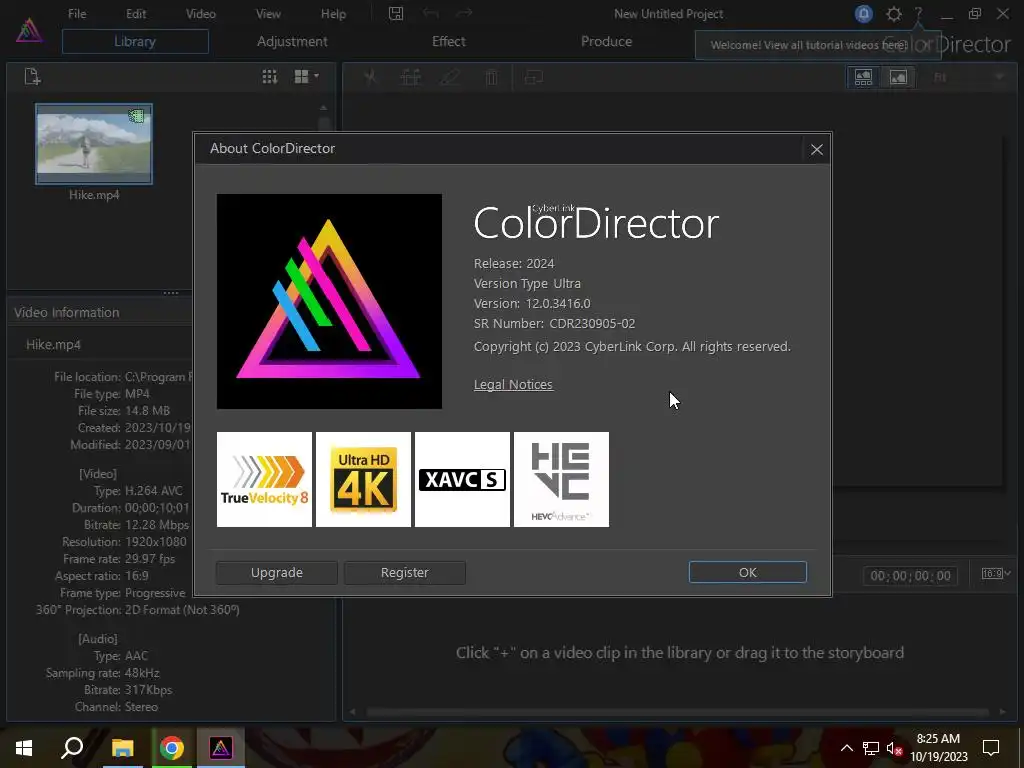
Task: Switch library to small grid view
Action: 270,76
